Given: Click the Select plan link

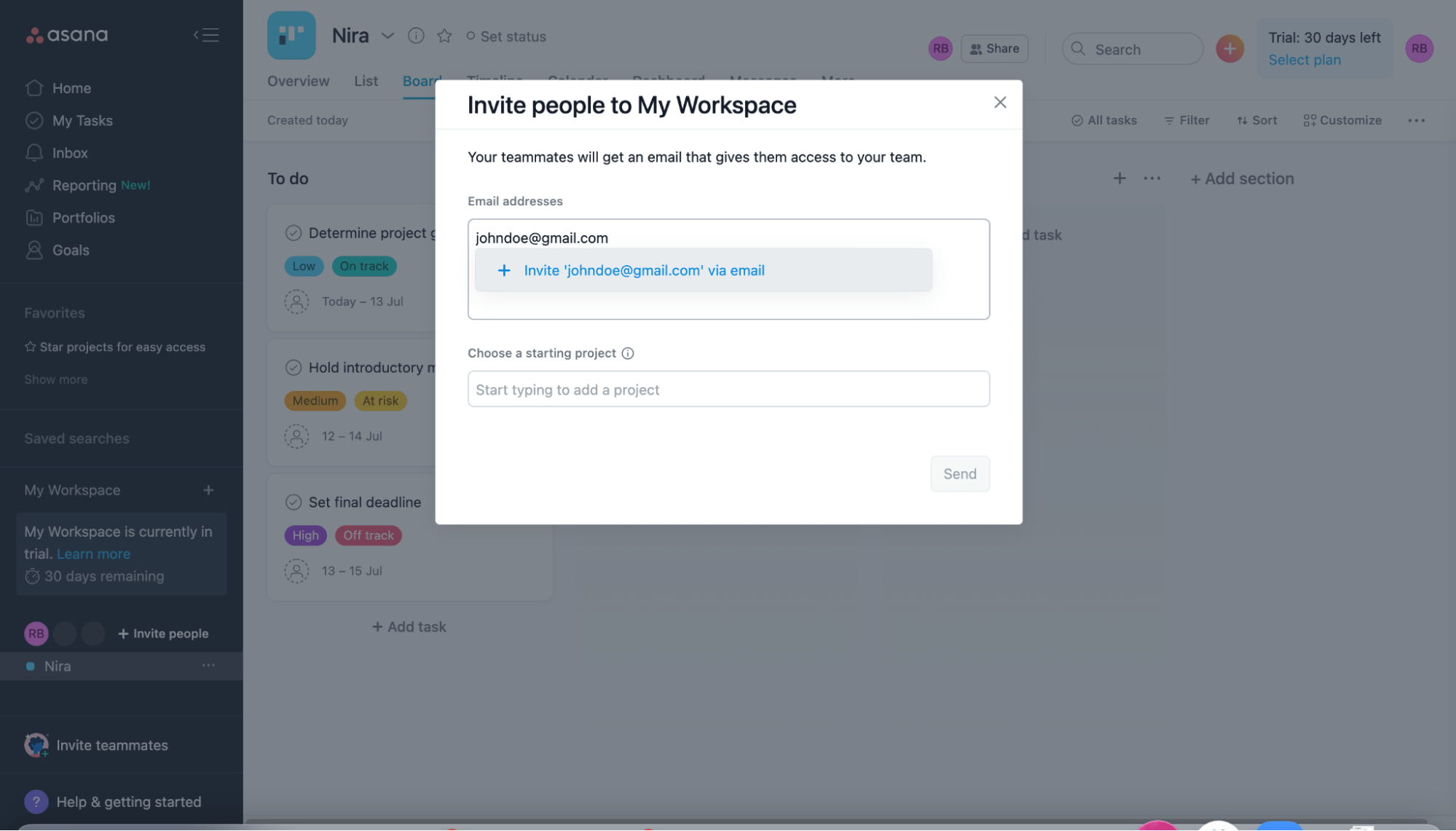Looking at the screenshot, I should point(1305,60).
